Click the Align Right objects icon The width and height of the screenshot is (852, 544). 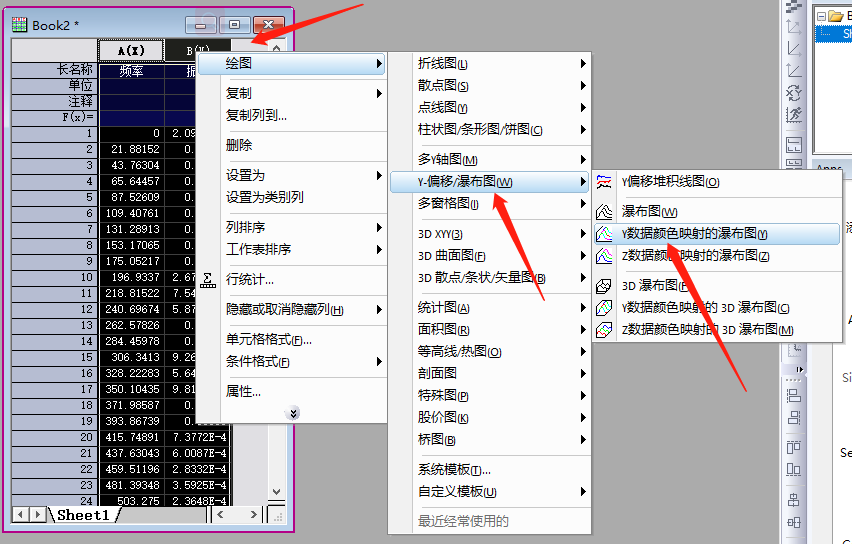(794, 417)
